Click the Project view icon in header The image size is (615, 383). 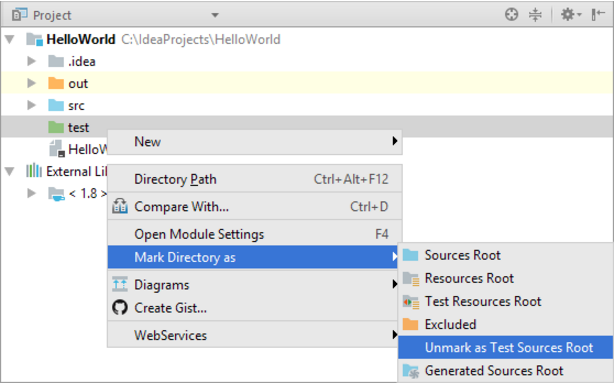point(20,15)
